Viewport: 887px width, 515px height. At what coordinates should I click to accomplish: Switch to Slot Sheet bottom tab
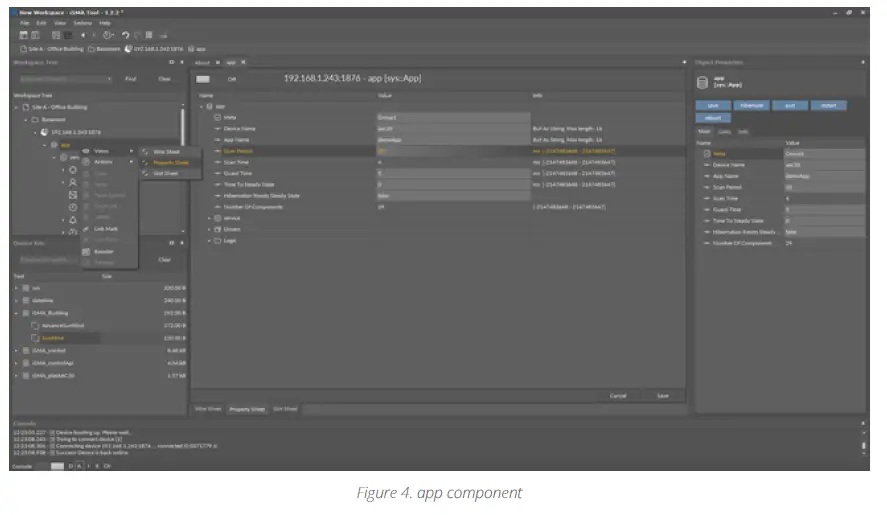coord(285,409)
